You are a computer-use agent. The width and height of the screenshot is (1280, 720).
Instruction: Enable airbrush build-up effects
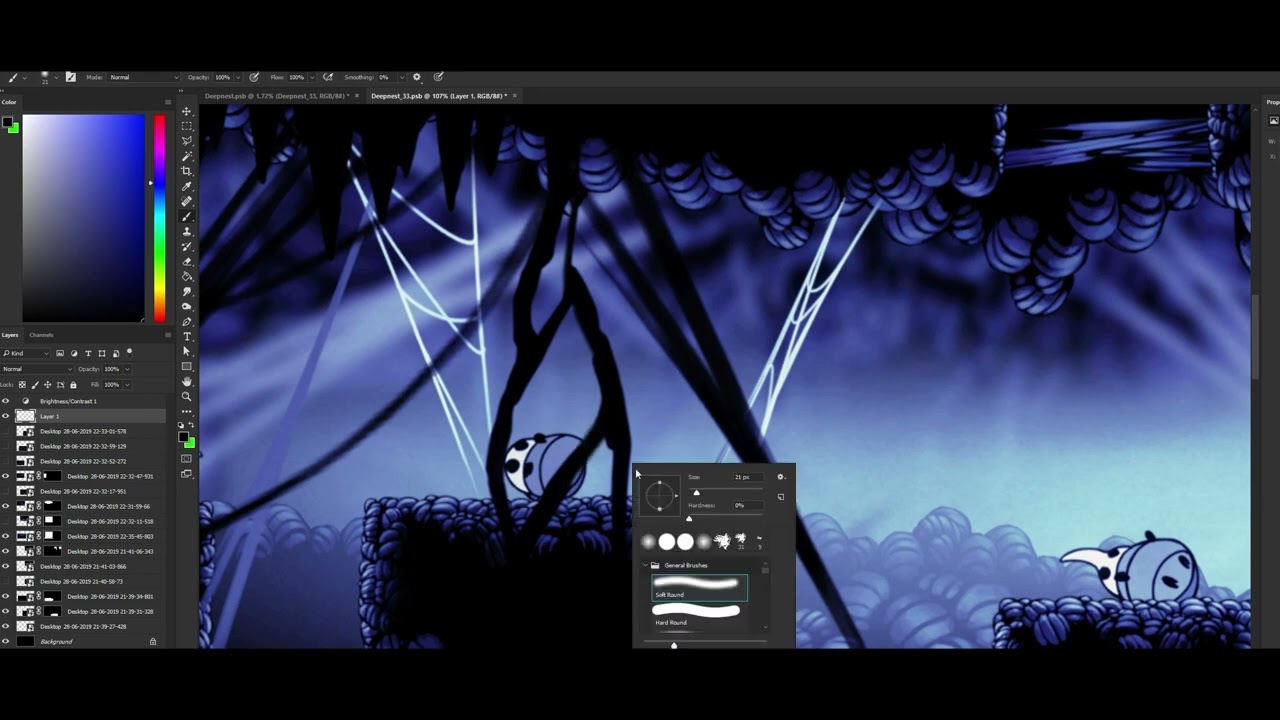pyautogui.click(x=328, y=77)
